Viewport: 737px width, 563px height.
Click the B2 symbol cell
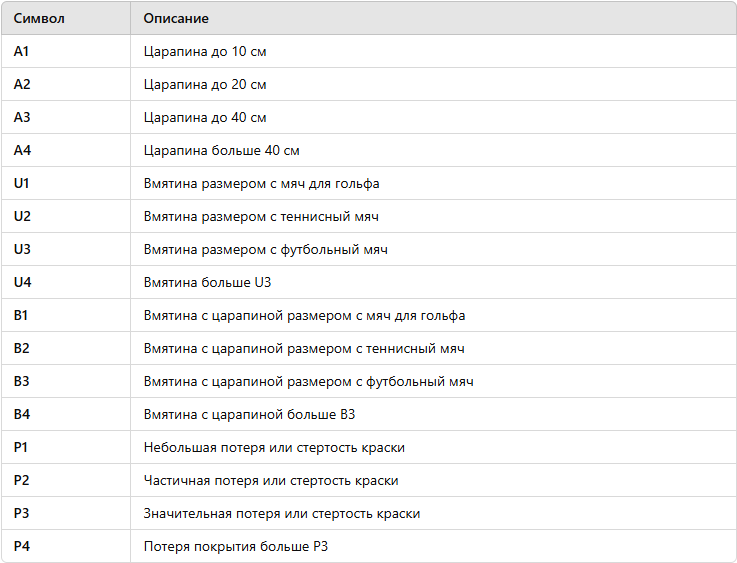point(66,348)
